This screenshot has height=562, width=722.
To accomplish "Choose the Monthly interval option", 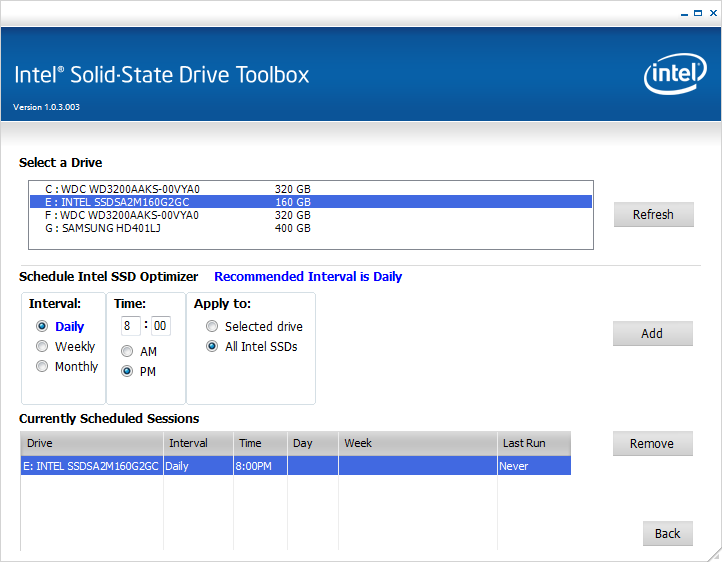I will tap(42, 366).
